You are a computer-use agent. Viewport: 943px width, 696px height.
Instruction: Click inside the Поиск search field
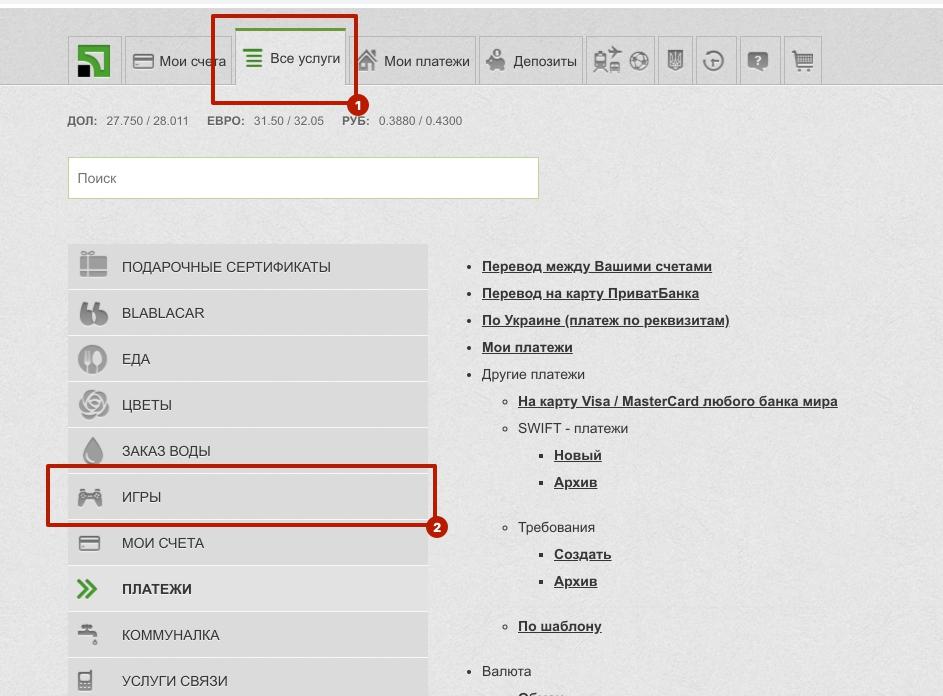pos(303,178)
